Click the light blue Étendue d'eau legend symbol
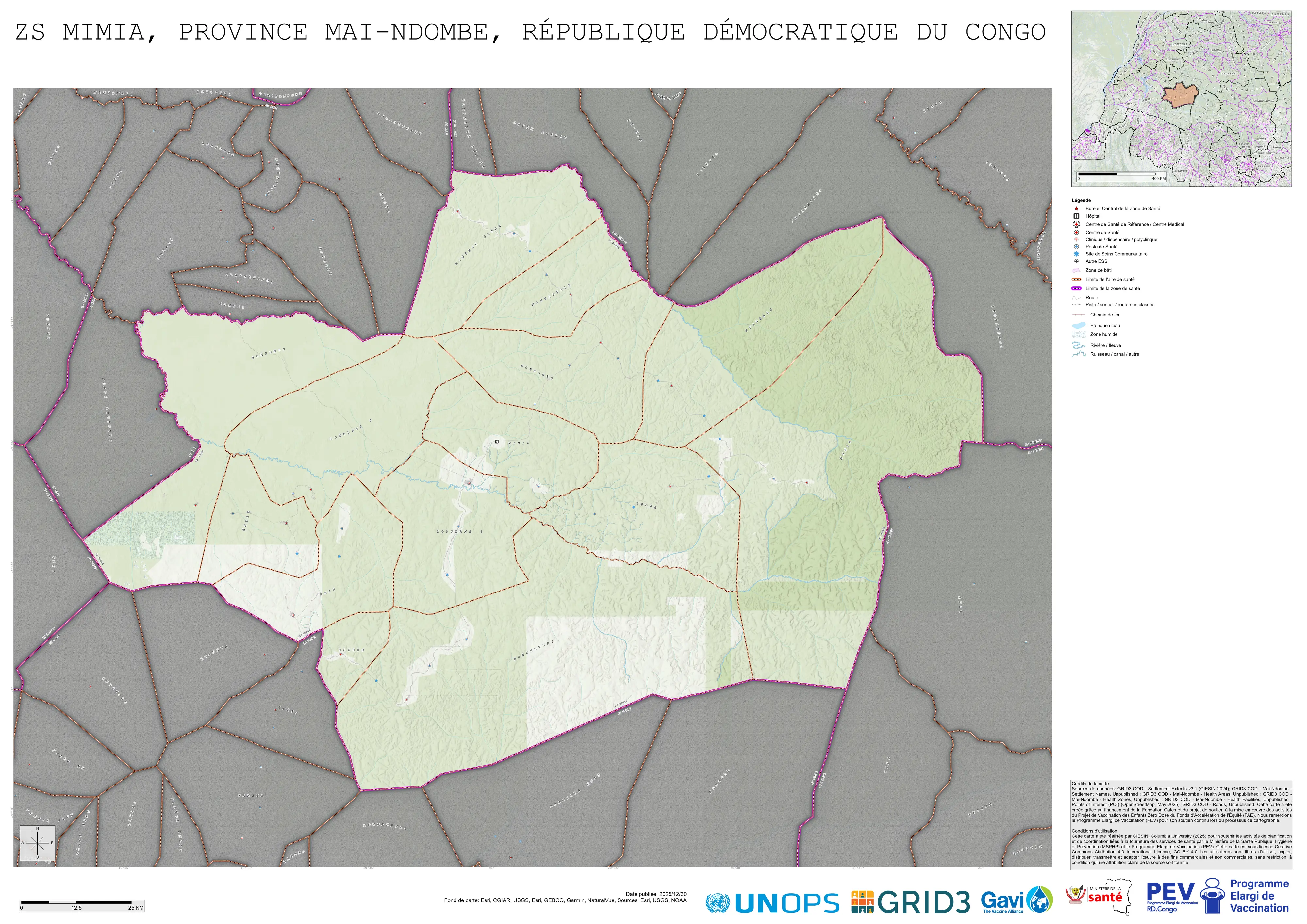 click(x=1079, y=325)
